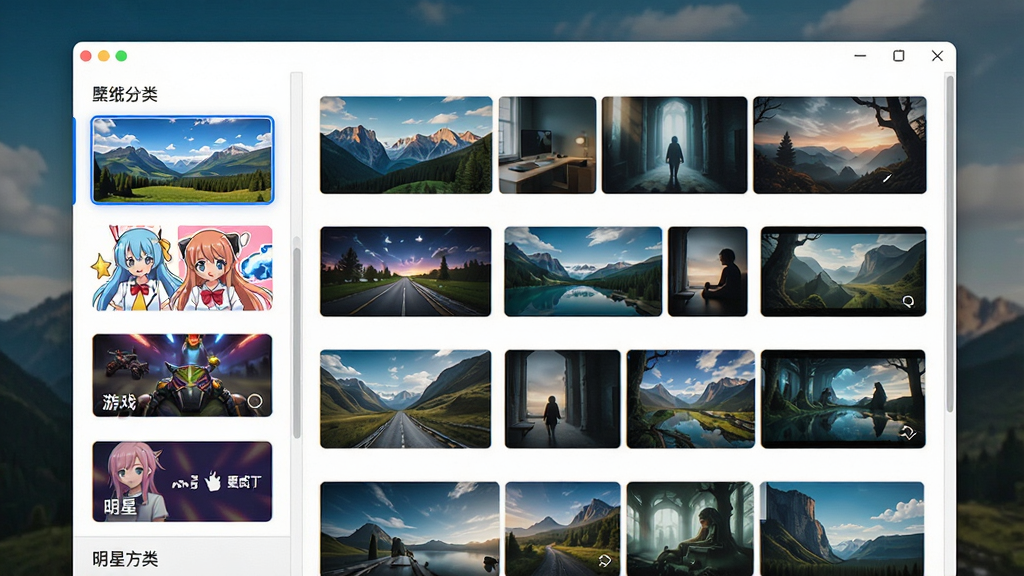Open the 游戏 category card
Image resolution: width=1024 pixels, height=576 pixels.
point(182,375)
